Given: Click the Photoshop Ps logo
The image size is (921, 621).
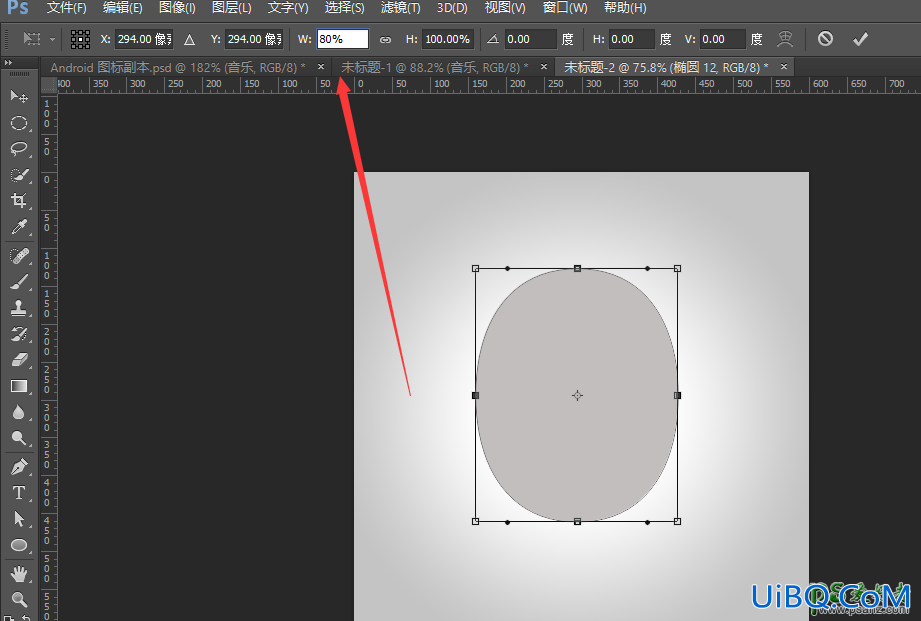Looking at the screenshot, I should point(18,8).
